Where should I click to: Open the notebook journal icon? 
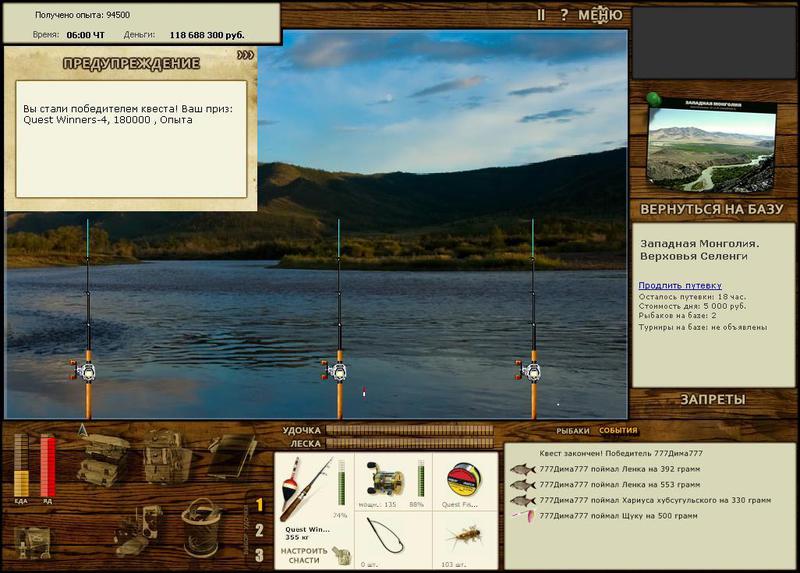click(x=232, y=456)
